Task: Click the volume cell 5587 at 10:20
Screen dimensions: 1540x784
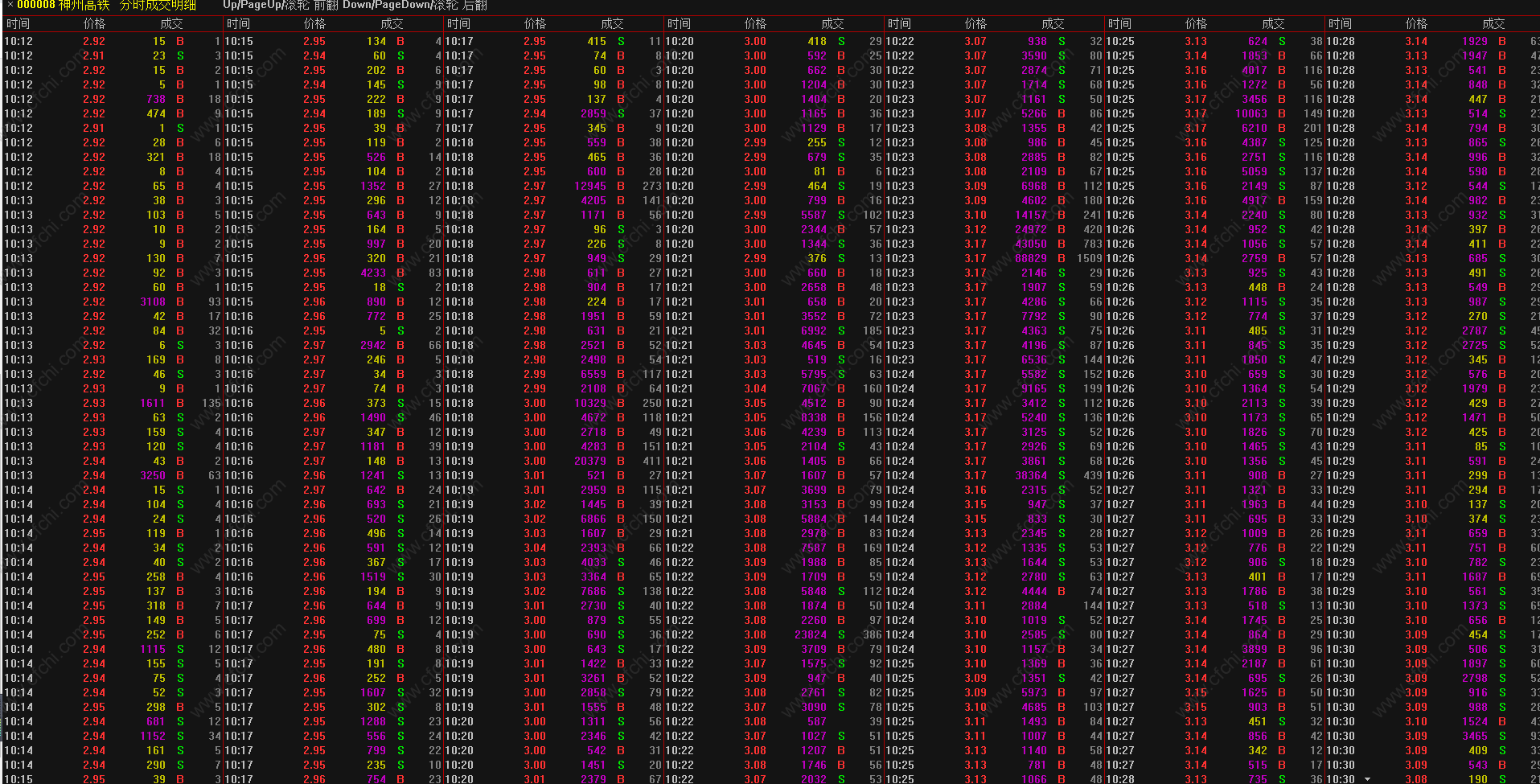Action: [x=814, y=215]
